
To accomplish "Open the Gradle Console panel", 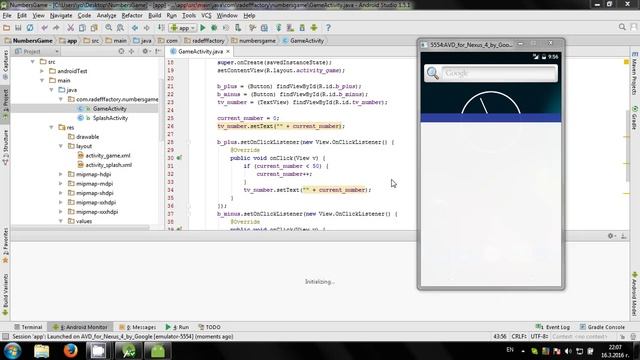I will [602, 327].
